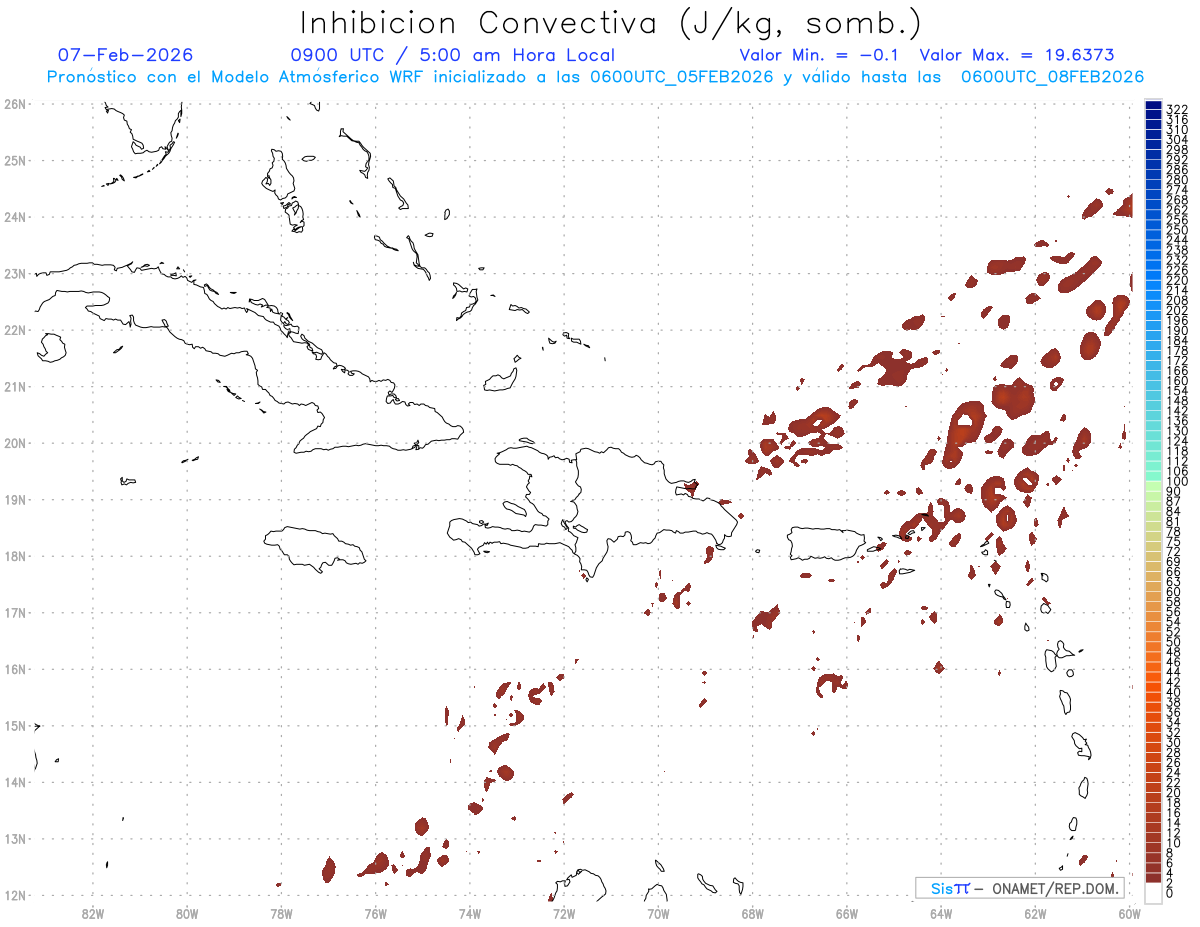Click the 22N latitude label
The width and height of the screenshot is (1200, 927).
click(x=15, y=330)
